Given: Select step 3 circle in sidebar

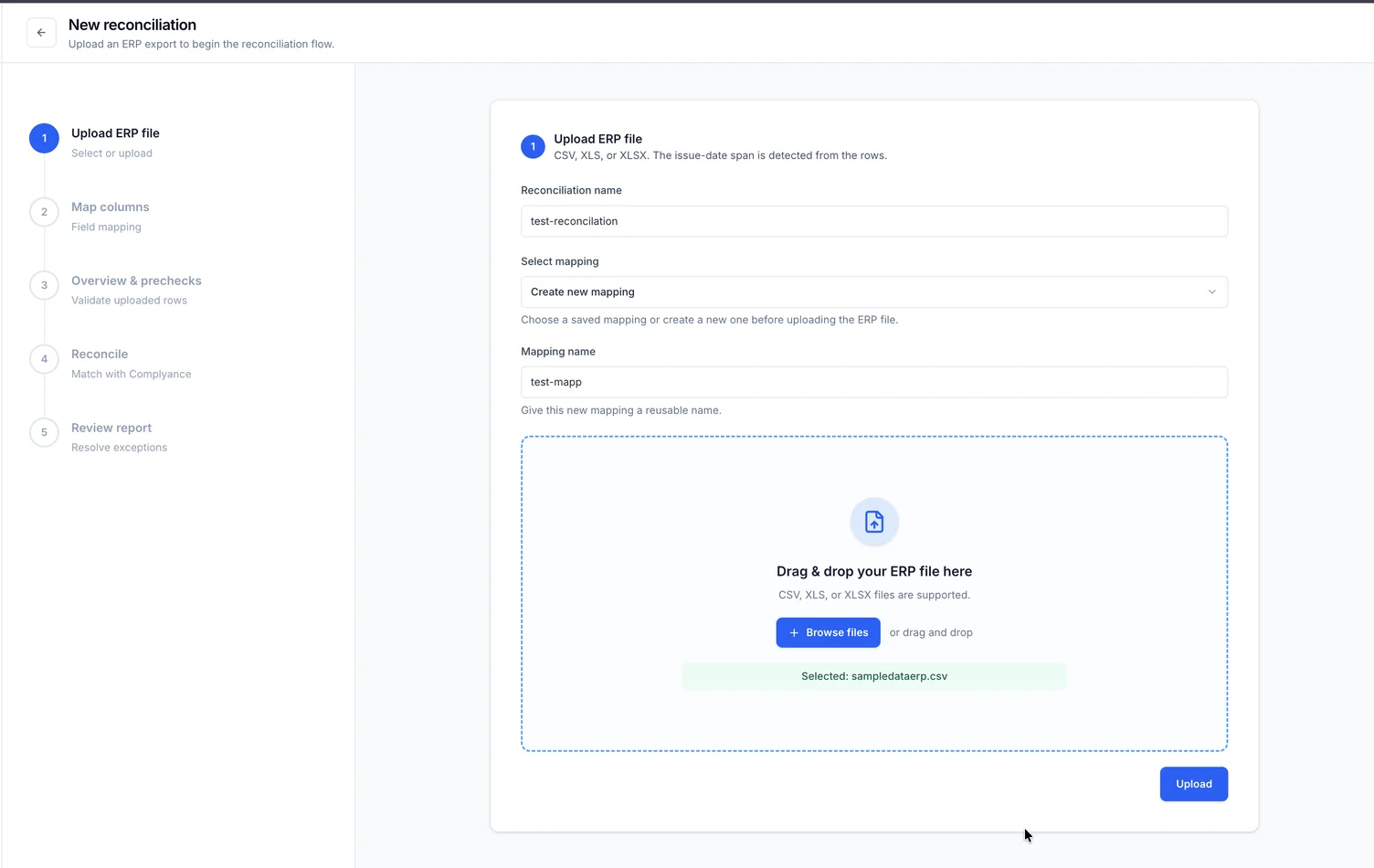Looking at the screenshot, I should [x=44, y=285].
